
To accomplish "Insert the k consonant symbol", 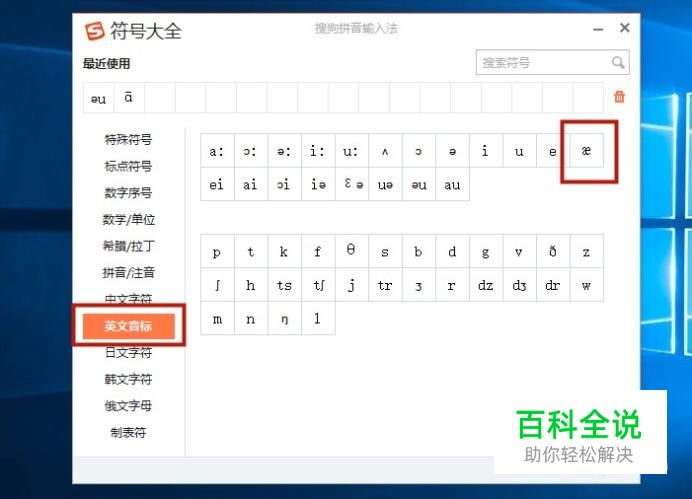I will click(284, 251).
